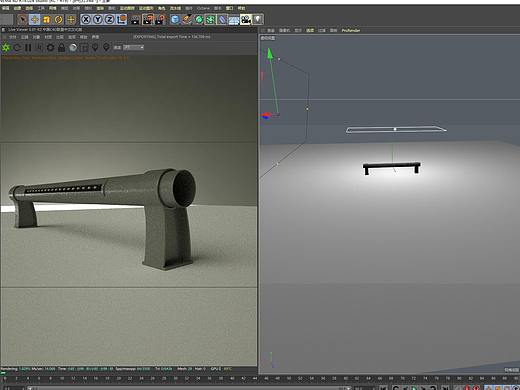This screenshot has width=520, height=390.
Task: Toggle the Live Viewer resolution lock
Action: pyautogui.click(x=62, y=48)
